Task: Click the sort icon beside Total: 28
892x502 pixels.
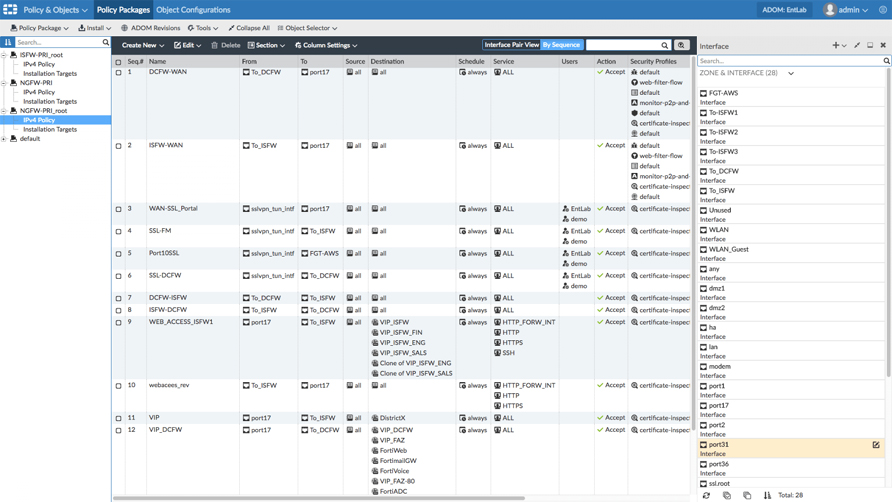Action: point(767,495)
